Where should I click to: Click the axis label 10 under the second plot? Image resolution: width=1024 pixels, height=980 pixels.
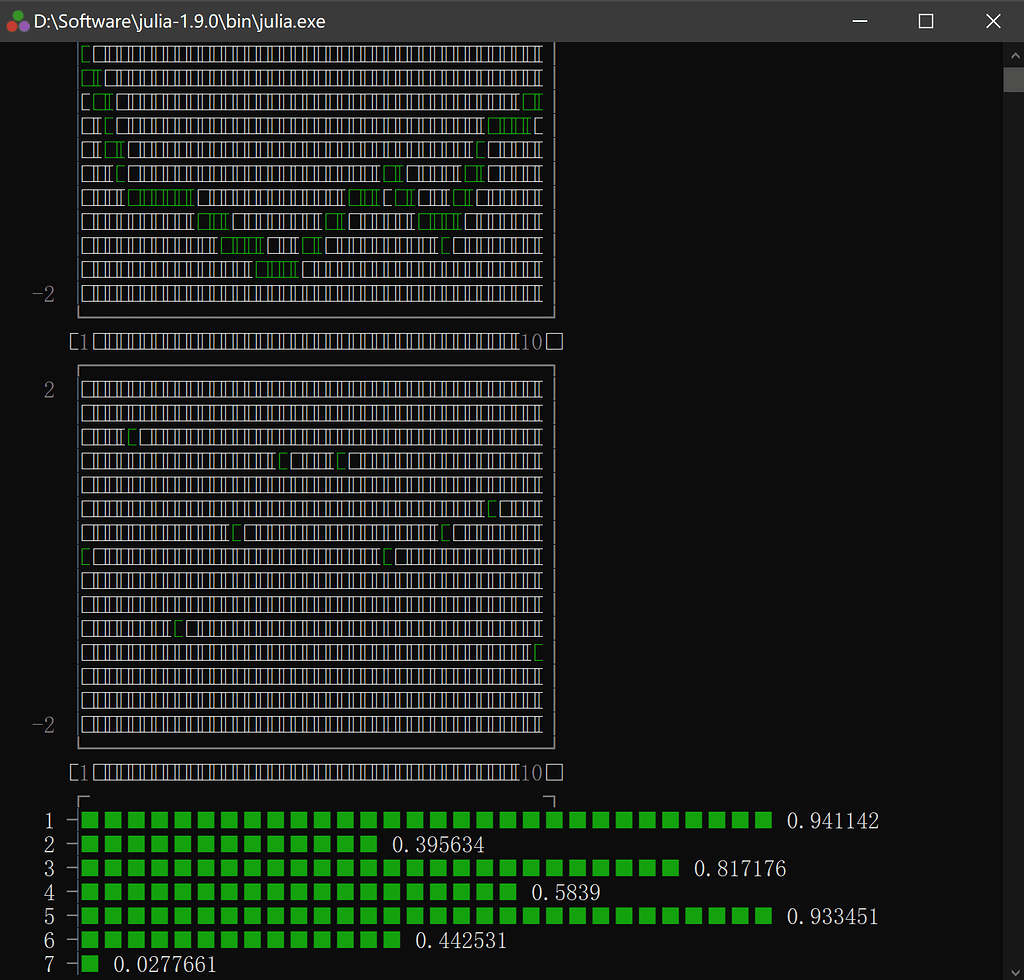pyautogui.click(x=530, y=772)
